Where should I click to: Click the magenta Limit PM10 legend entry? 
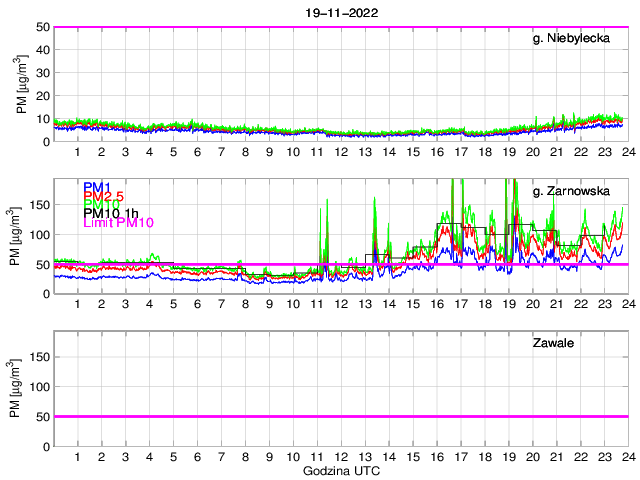coord(118,222)
